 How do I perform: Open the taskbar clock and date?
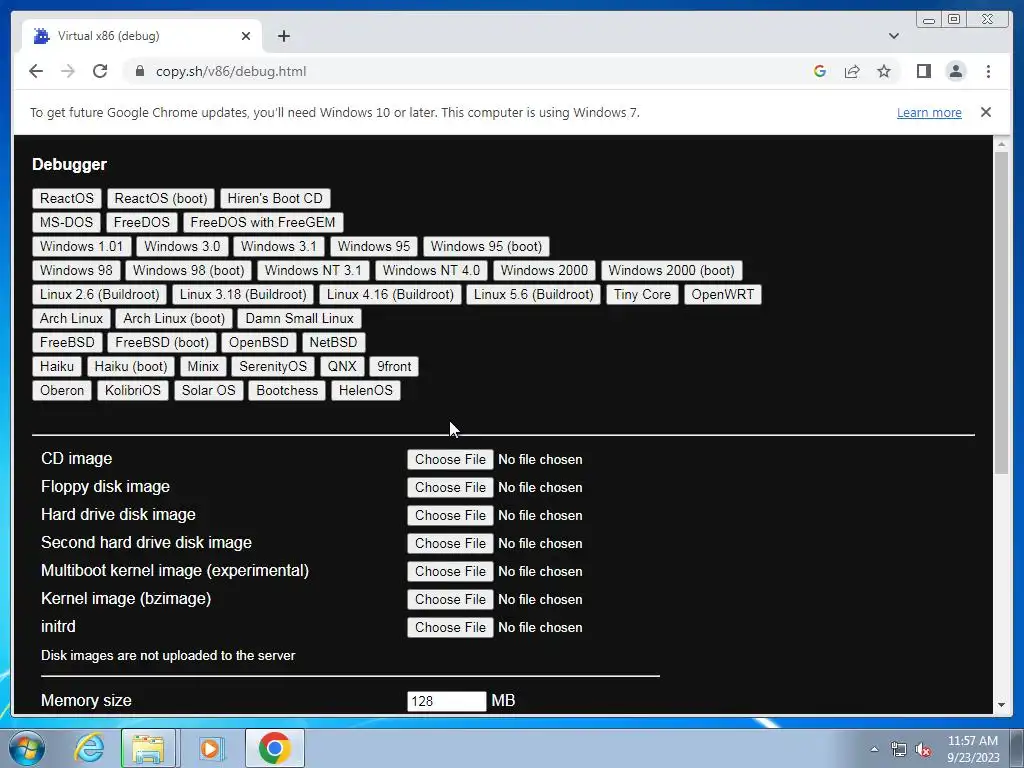click(x=973, y=749)
